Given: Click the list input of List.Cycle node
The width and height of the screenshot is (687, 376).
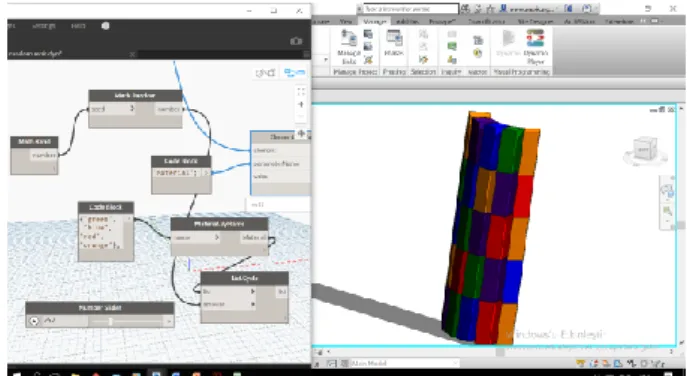Looking at the screenshot, I should 228,291.
